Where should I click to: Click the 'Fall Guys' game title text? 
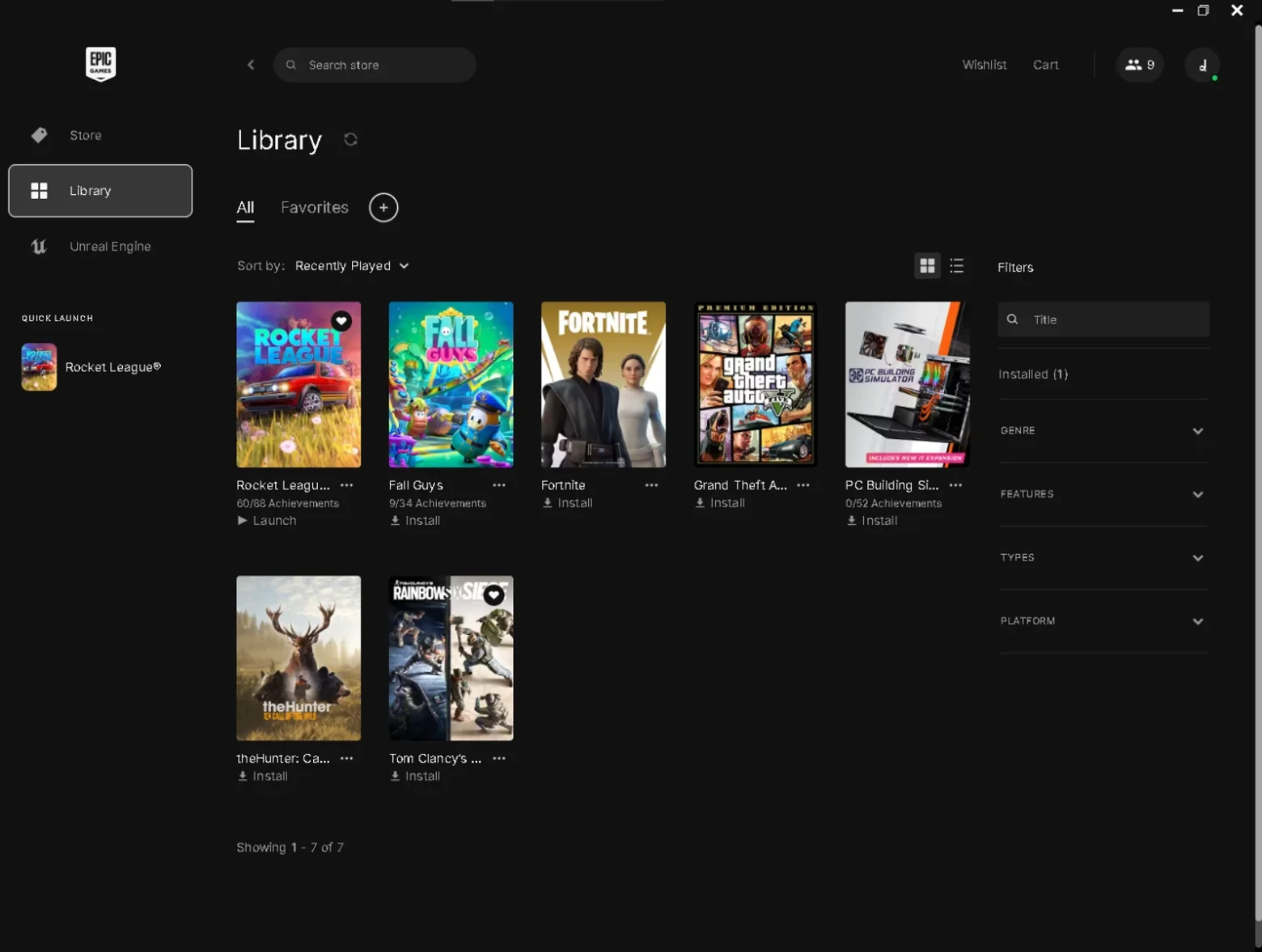click(416, 485)
